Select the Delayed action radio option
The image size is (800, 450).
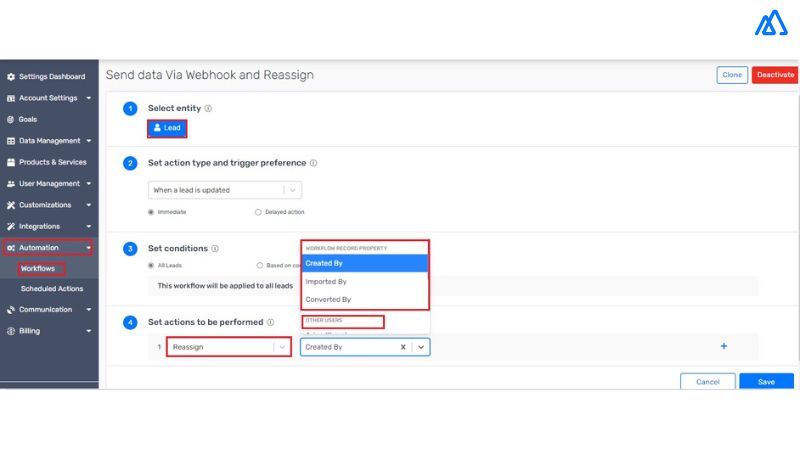tap(258, 212)
